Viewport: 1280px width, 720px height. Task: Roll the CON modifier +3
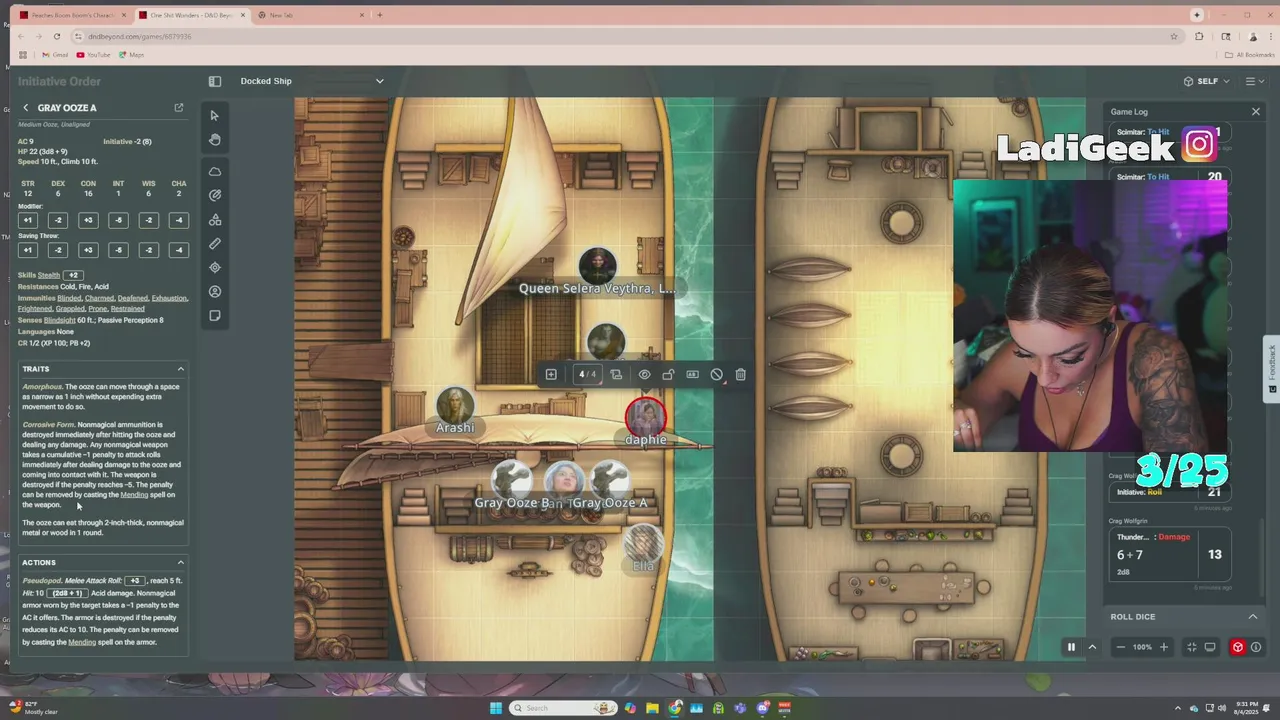(x=88, y=220)
